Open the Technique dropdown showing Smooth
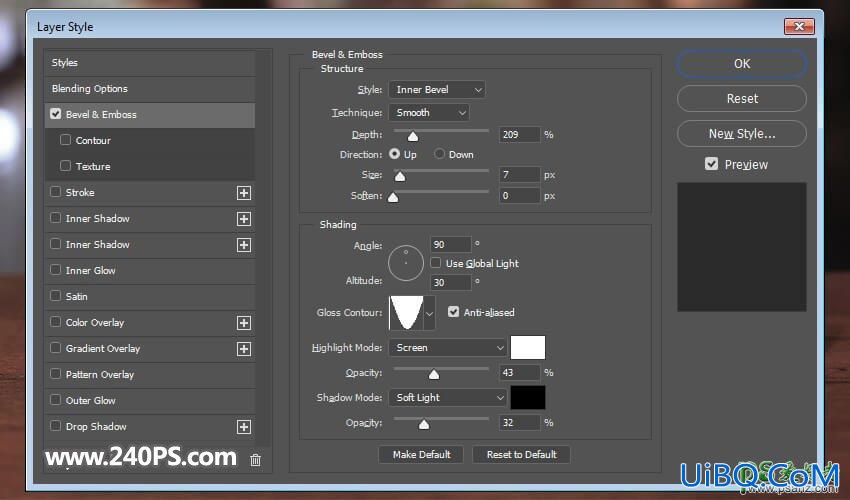This screenshot has height=500, width=850. click(429, 112)
